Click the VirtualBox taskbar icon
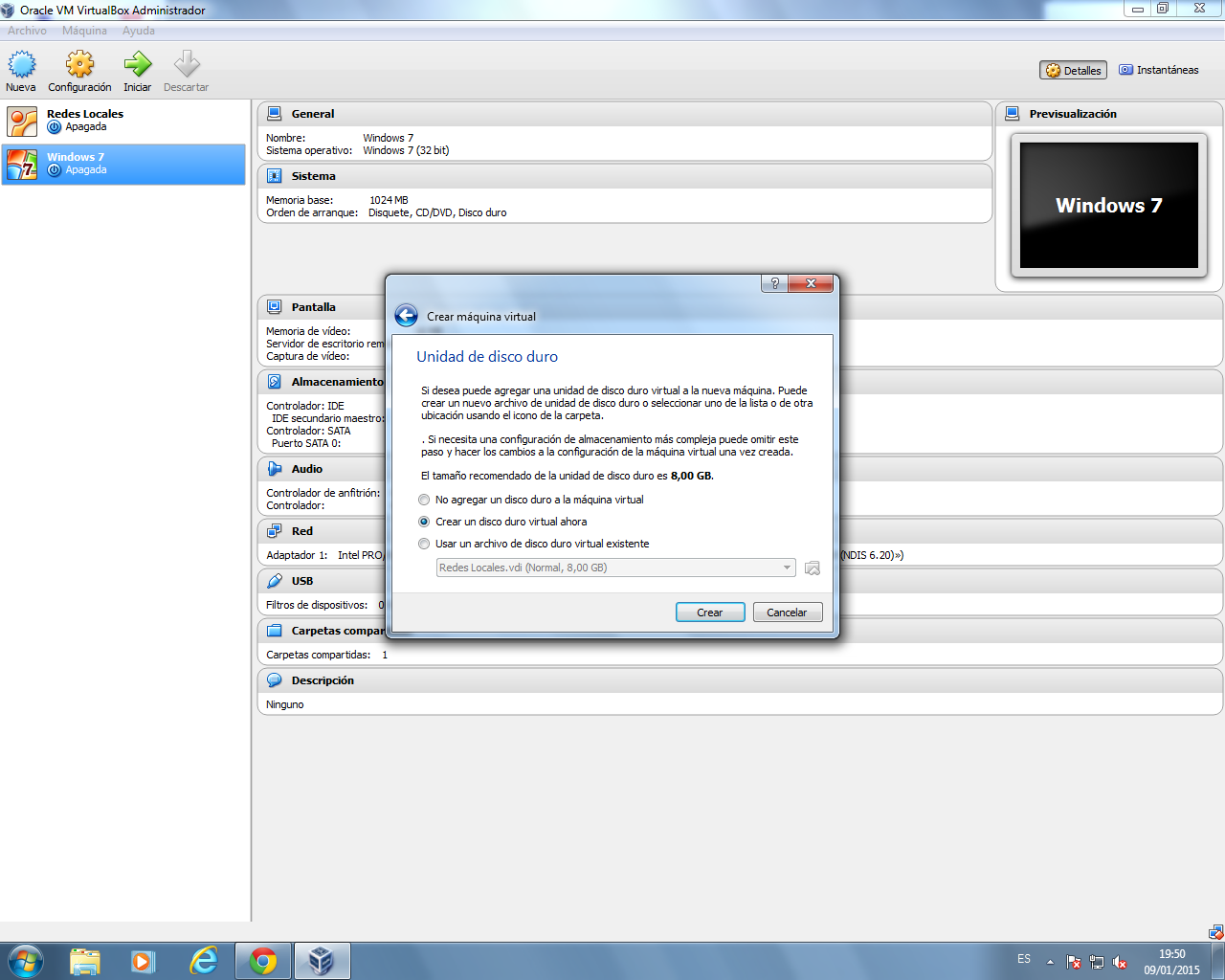This screenshot has width=1225, height=980. pos(321,961)
